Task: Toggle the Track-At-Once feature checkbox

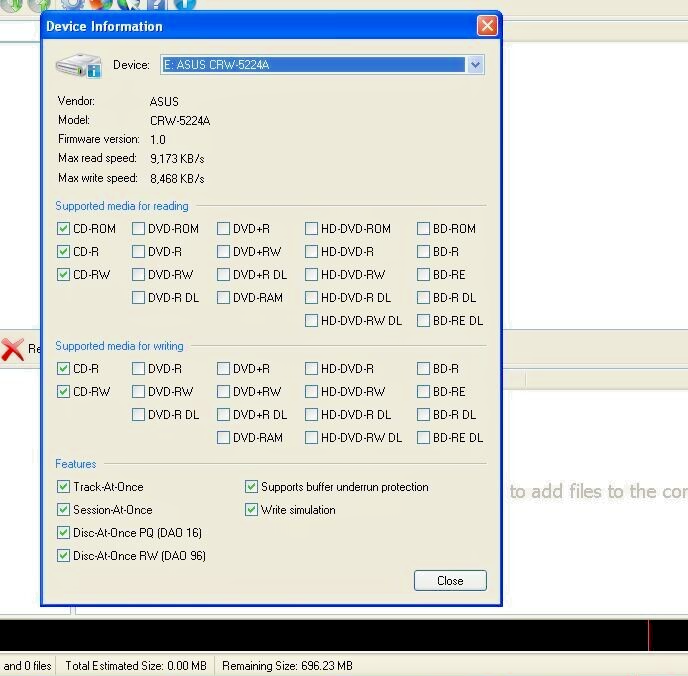Action: pos(63,486)
